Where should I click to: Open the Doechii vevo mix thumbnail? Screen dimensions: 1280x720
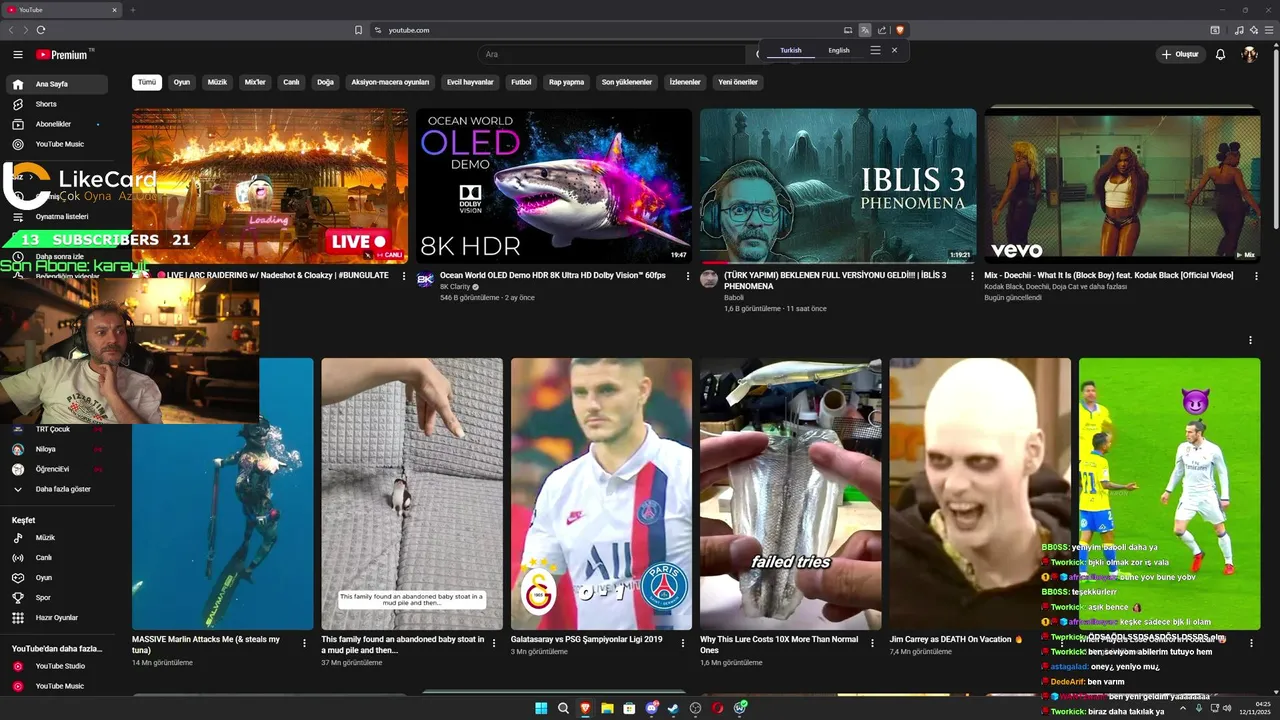[1122, 186]
